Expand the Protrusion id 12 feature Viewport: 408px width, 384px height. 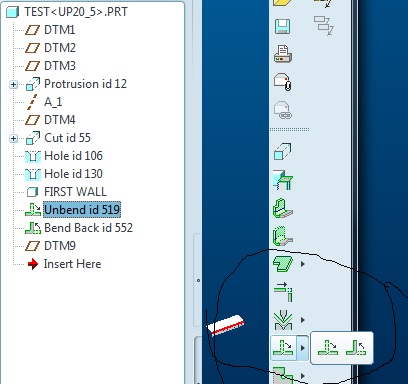[x=13, y=84]
